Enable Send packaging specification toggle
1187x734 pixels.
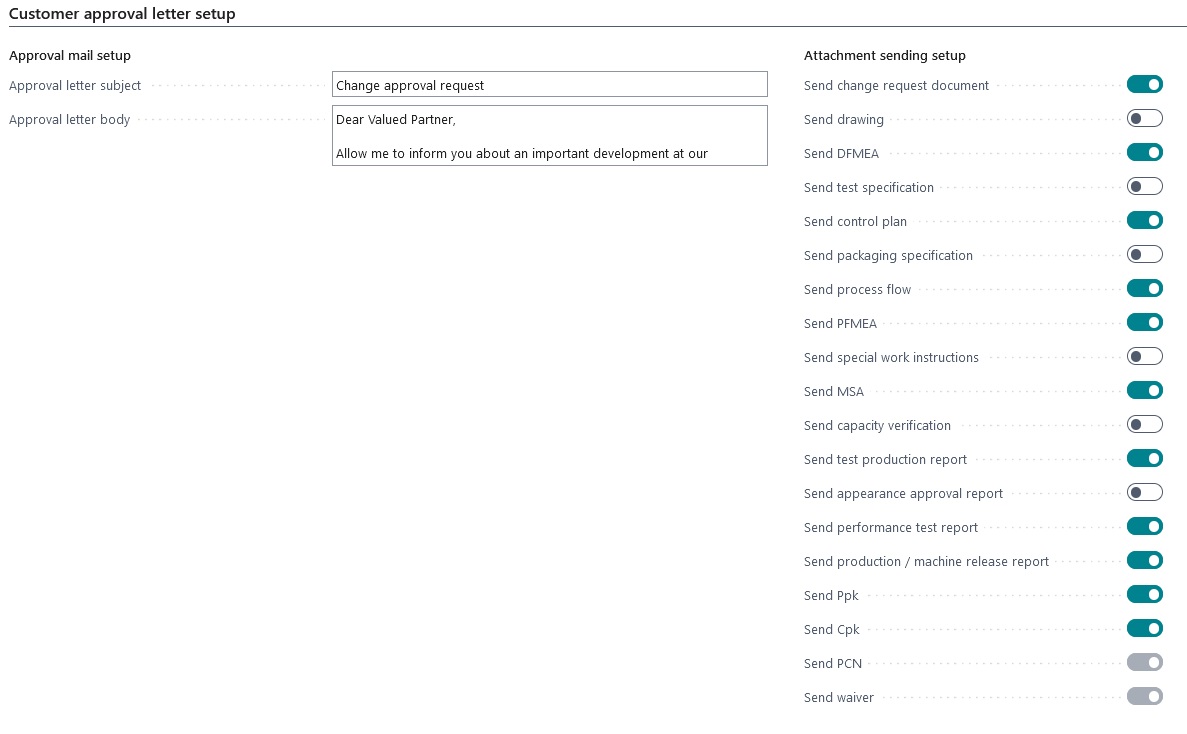(1144, 255)
